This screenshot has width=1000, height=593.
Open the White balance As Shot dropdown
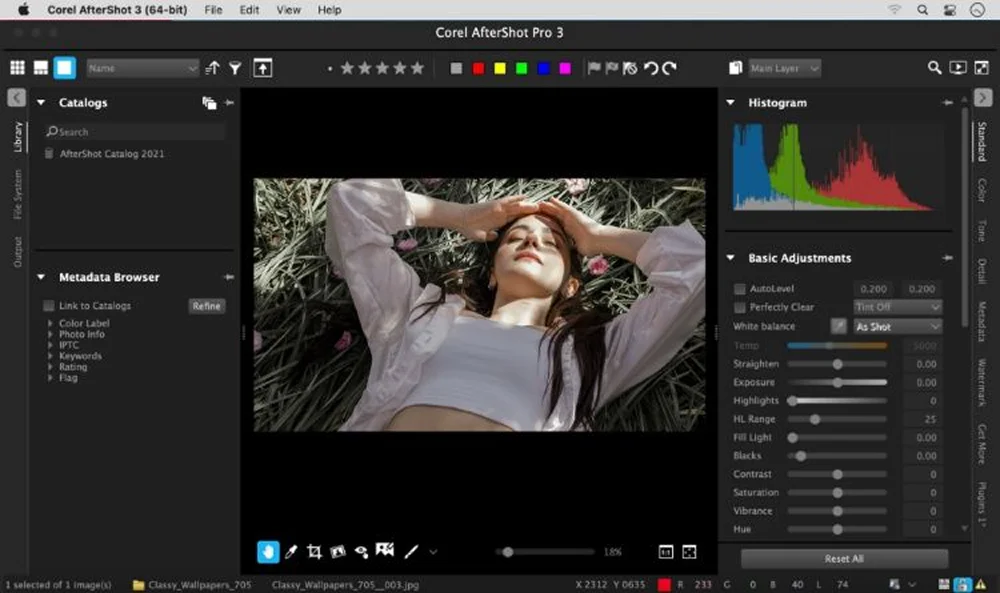click(x=897, y=326)
